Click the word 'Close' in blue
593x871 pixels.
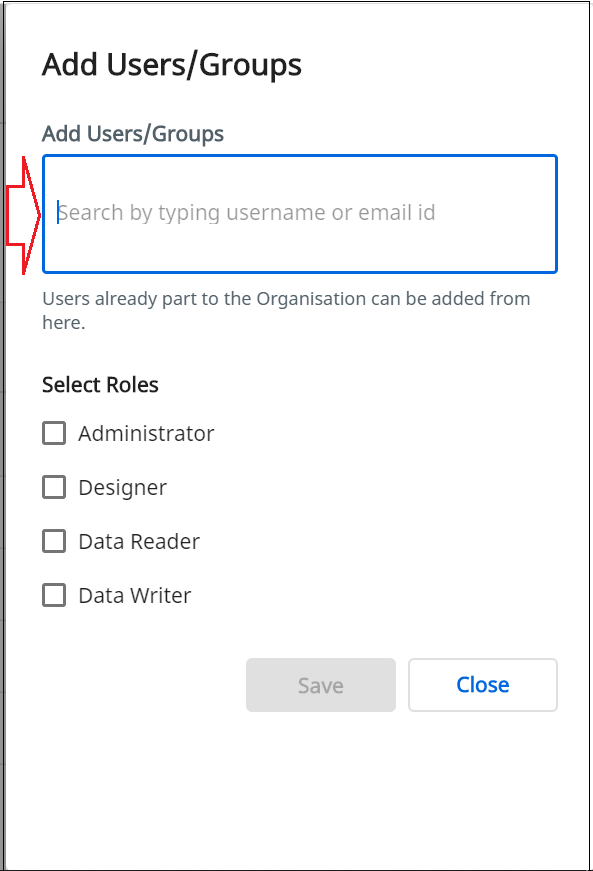click(x=483, y=685)
